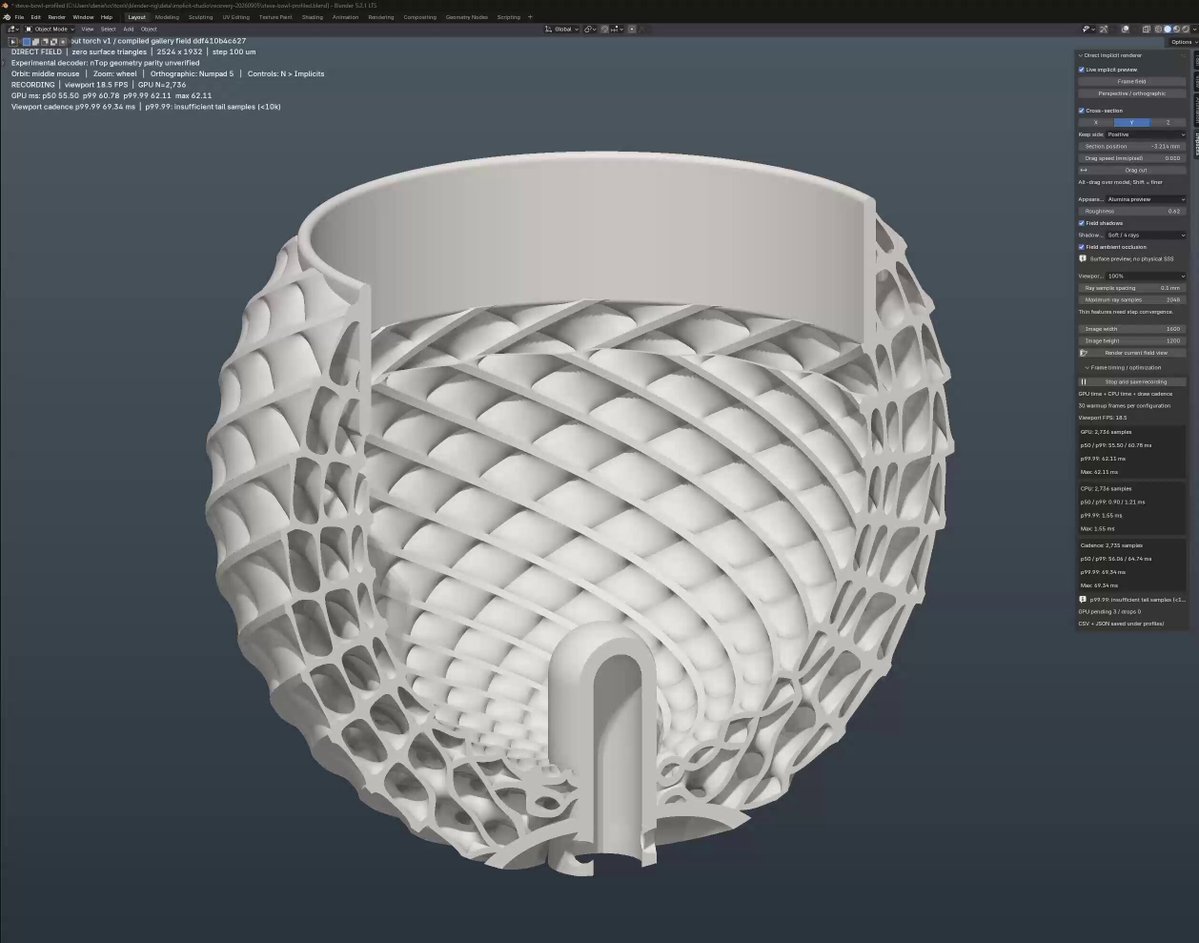Viewport: 1199px width, 943px height.
Task: Click the Roughness slider
Action: click(x=1132, y=211)
